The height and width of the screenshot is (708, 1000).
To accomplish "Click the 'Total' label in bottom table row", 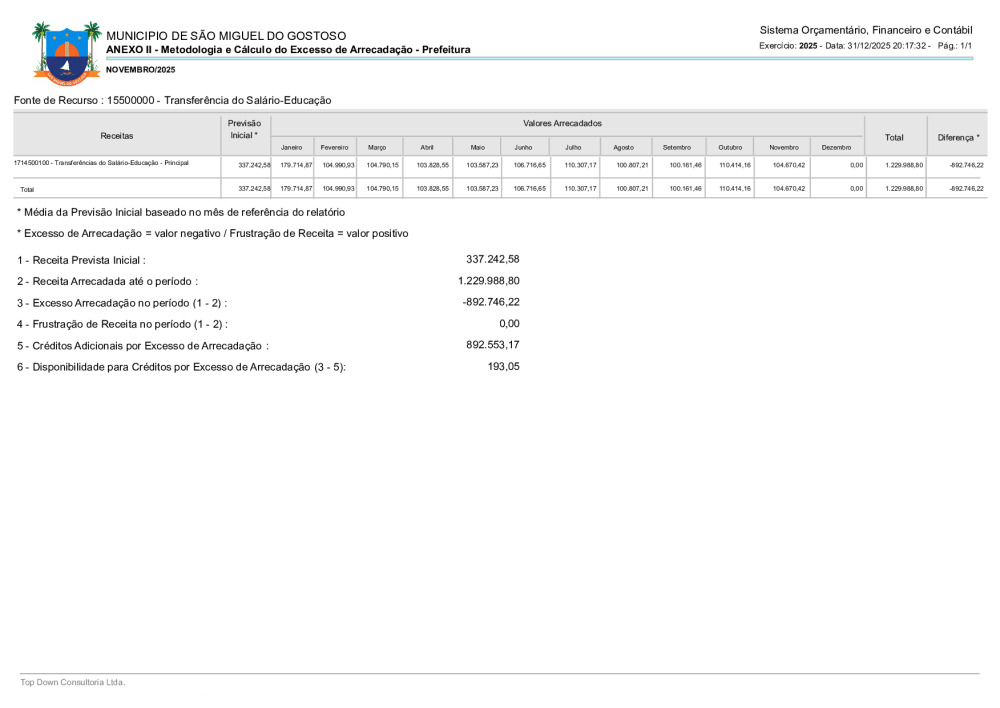I will (27, 188).
